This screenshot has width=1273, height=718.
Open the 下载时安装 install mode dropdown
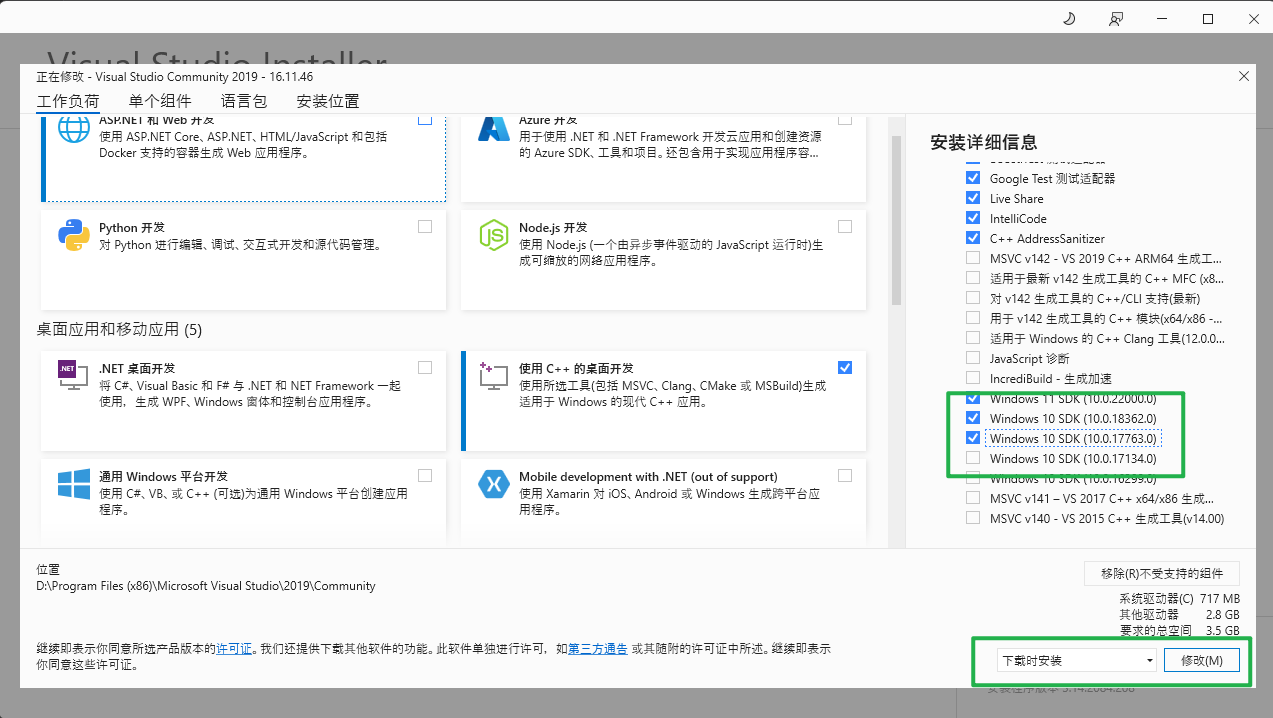1077,661
